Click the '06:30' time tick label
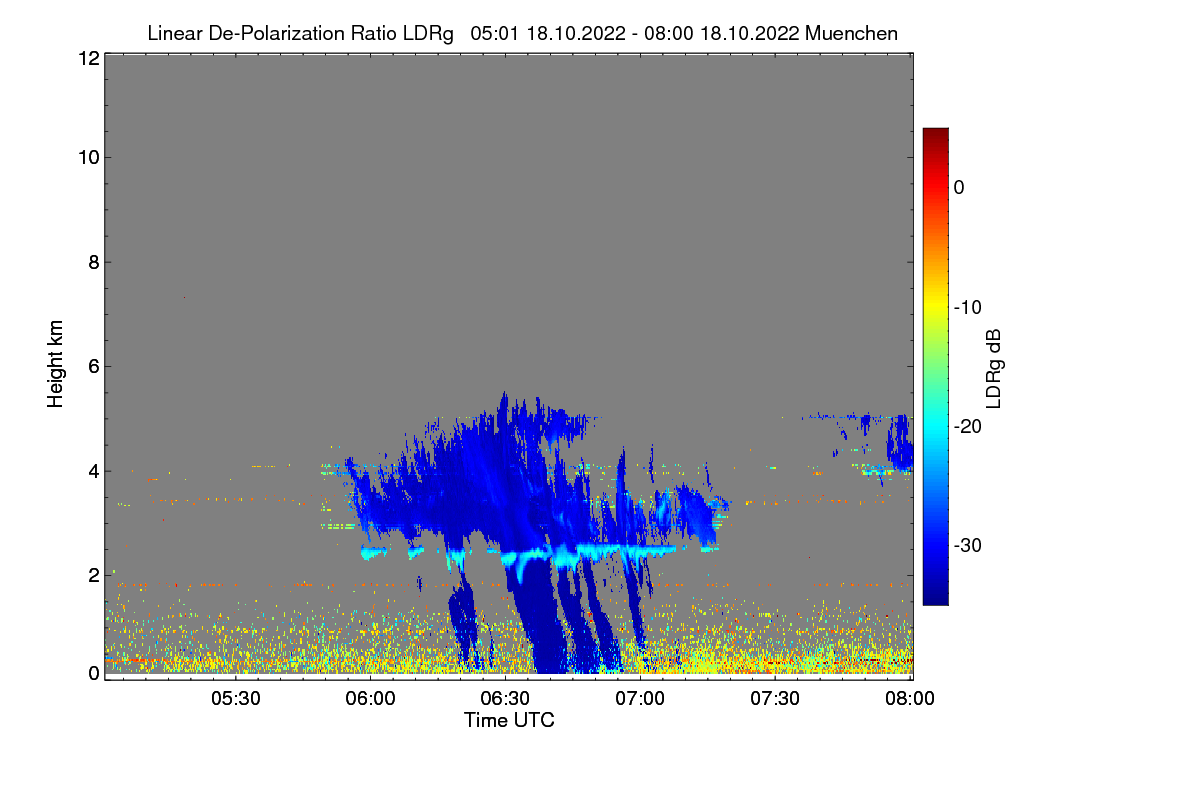This screenshot has height=800, width=1200. pyautogui.click(x=505, y=699)
